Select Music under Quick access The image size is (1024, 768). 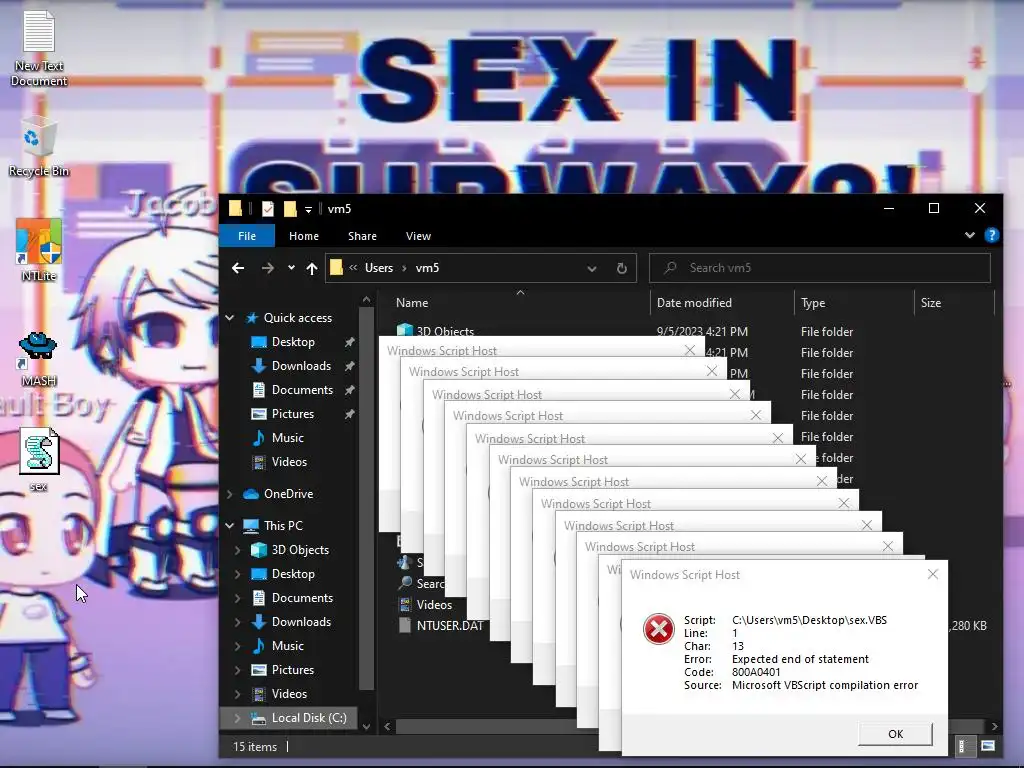click(x=287, y=438)
